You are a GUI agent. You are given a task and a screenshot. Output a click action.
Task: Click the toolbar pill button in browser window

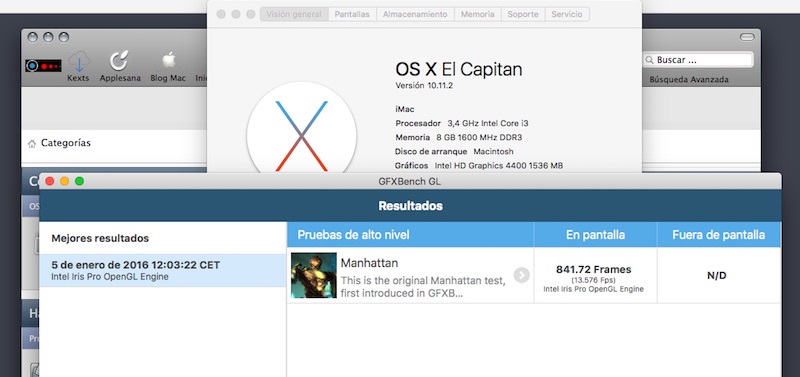[x=746, y=37]
